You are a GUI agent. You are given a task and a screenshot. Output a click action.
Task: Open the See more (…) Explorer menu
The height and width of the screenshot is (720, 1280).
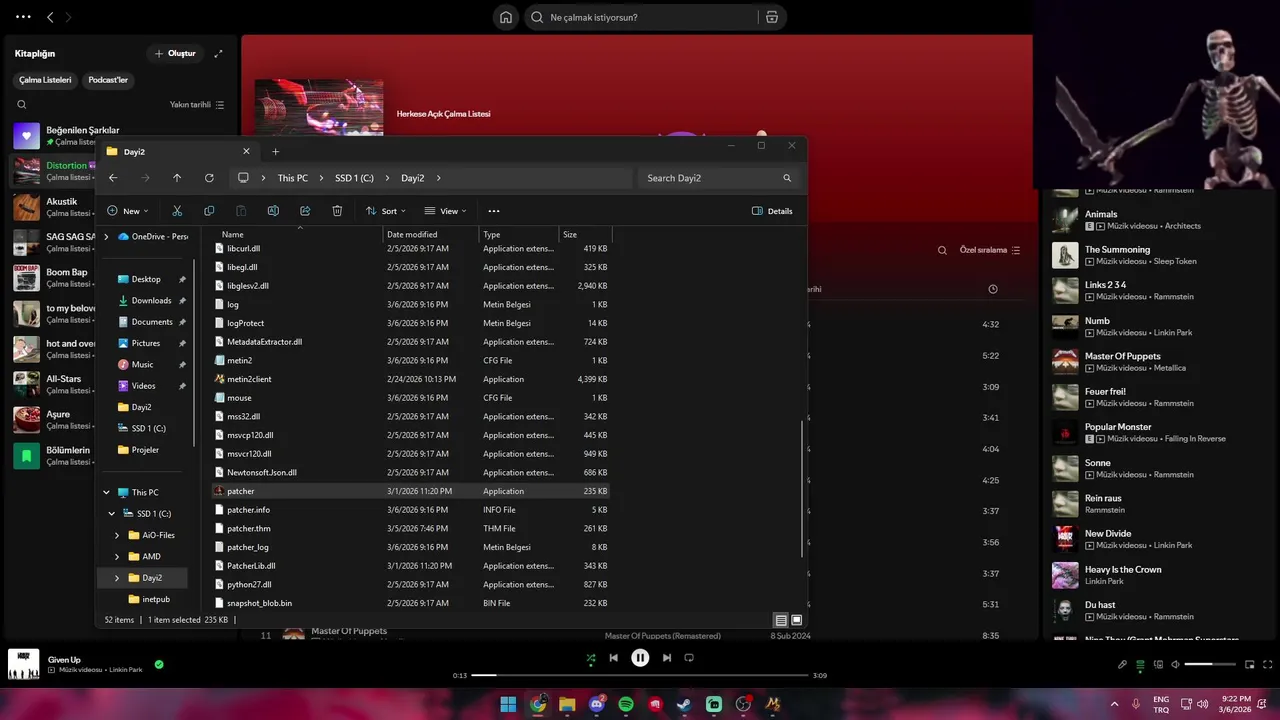(x=494, y=211)
